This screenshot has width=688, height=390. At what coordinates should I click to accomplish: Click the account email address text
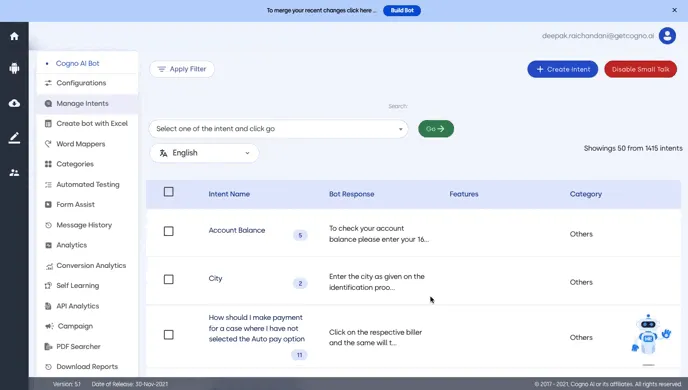coord(598,36)
